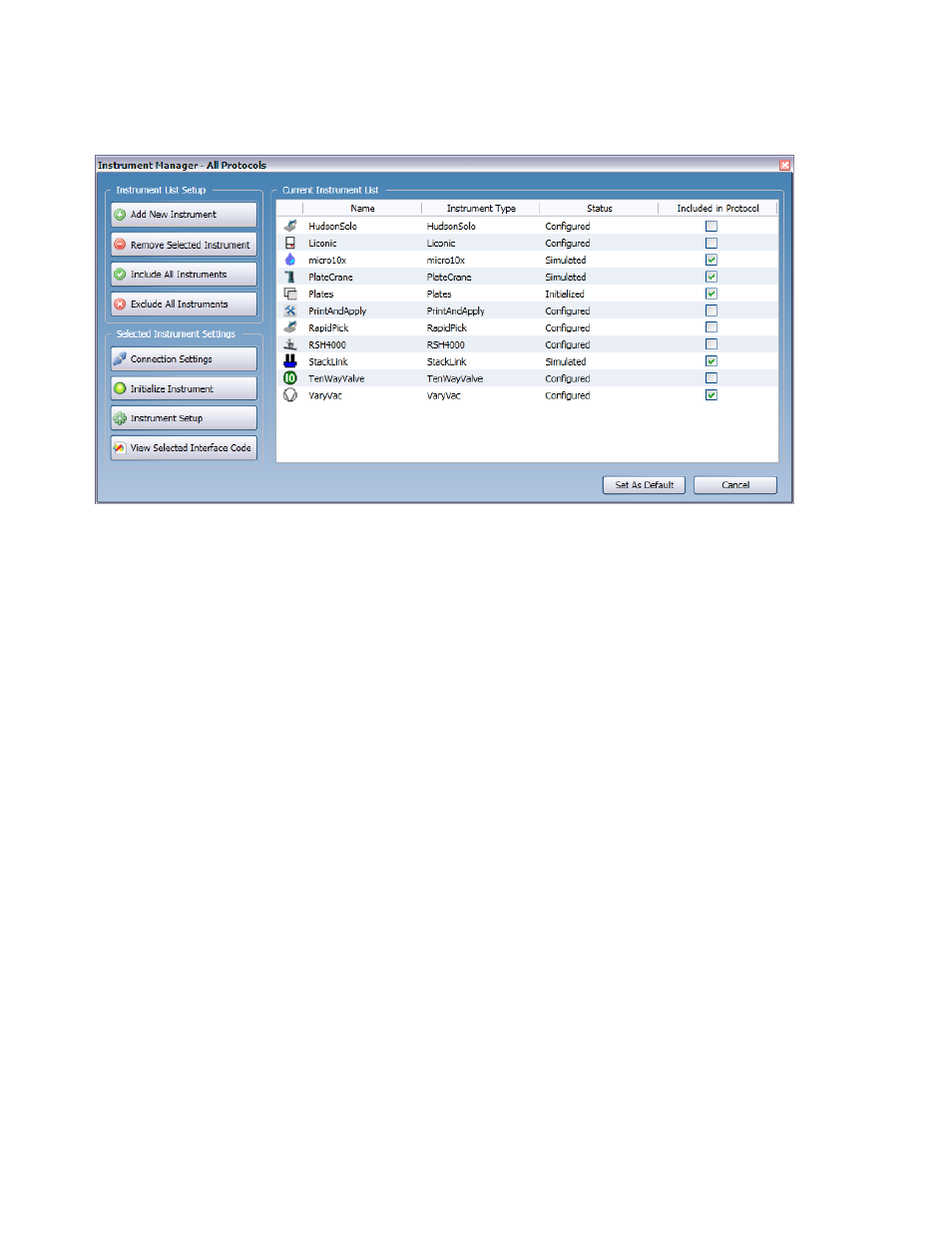Click the micro10x droplet icon
The height and width of the screenshot is (1233, 952).
[x=290, y=260]
